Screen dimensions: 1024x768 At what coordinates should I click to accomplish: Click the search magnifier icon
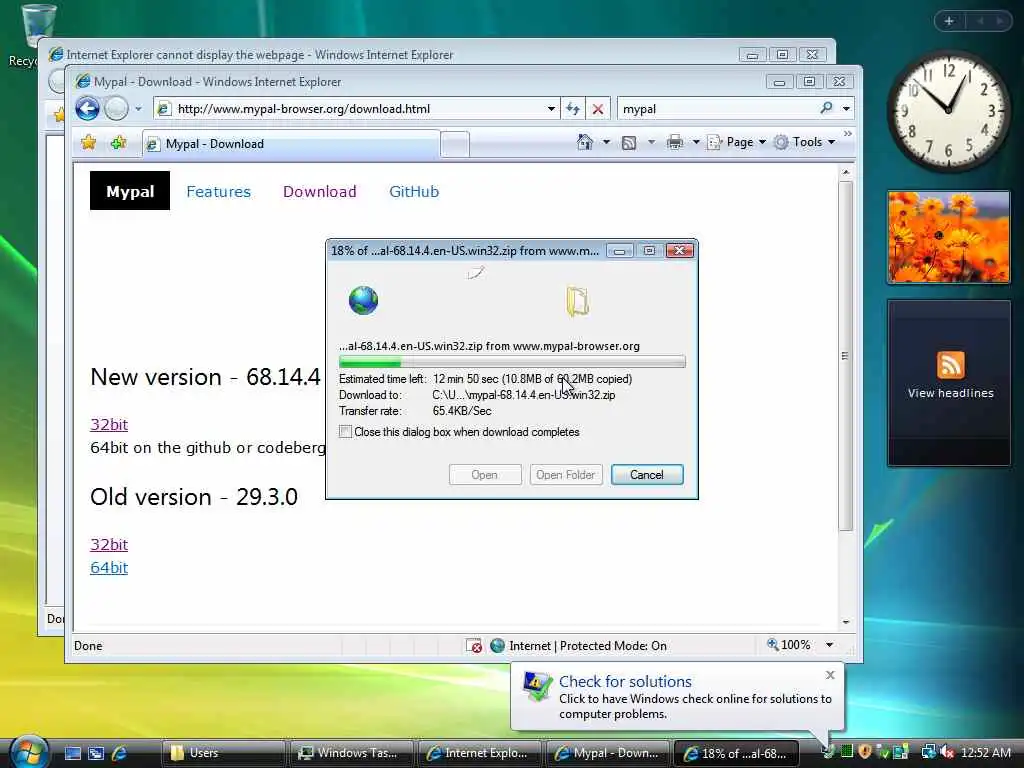(x=827, y=108)
